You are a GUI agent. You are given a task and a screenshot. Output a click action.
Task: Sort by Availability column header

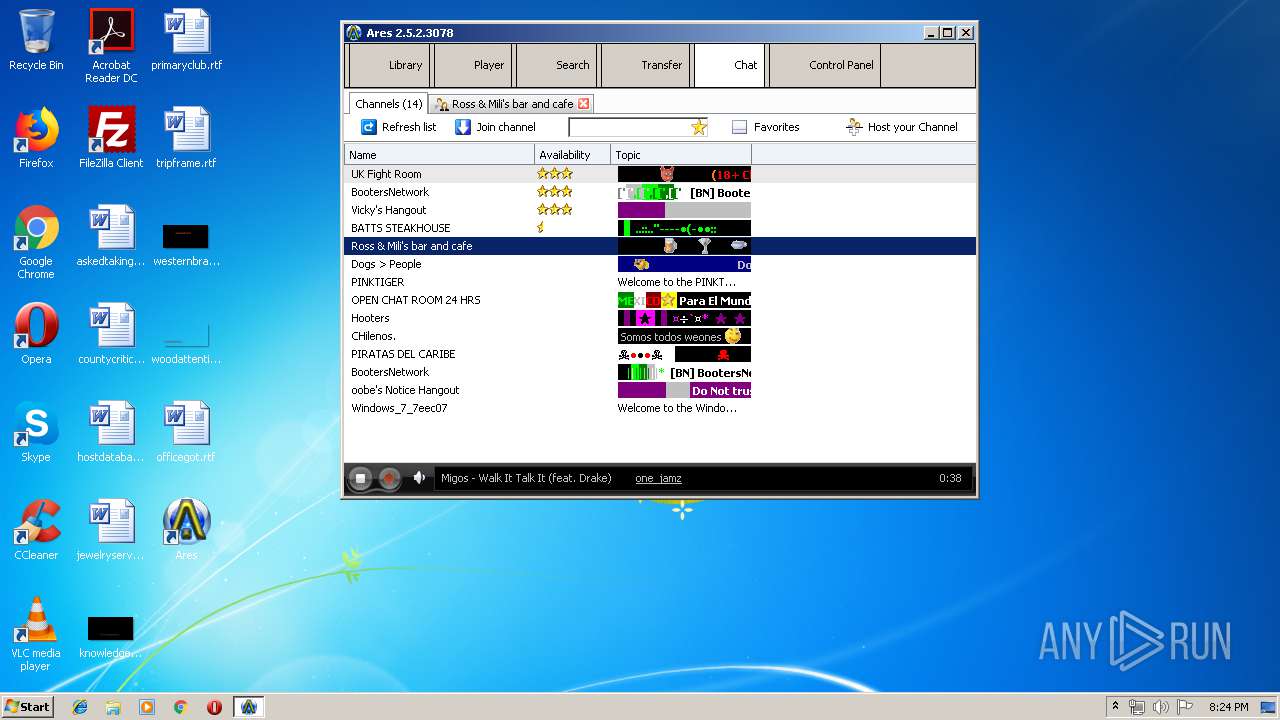(572, 155)
